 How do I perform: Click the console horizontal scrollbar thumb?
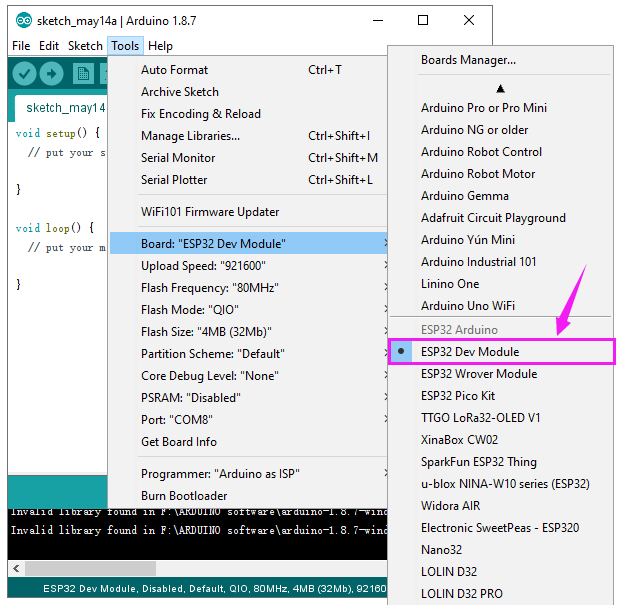pyautogui.click(x=90, y=568)
